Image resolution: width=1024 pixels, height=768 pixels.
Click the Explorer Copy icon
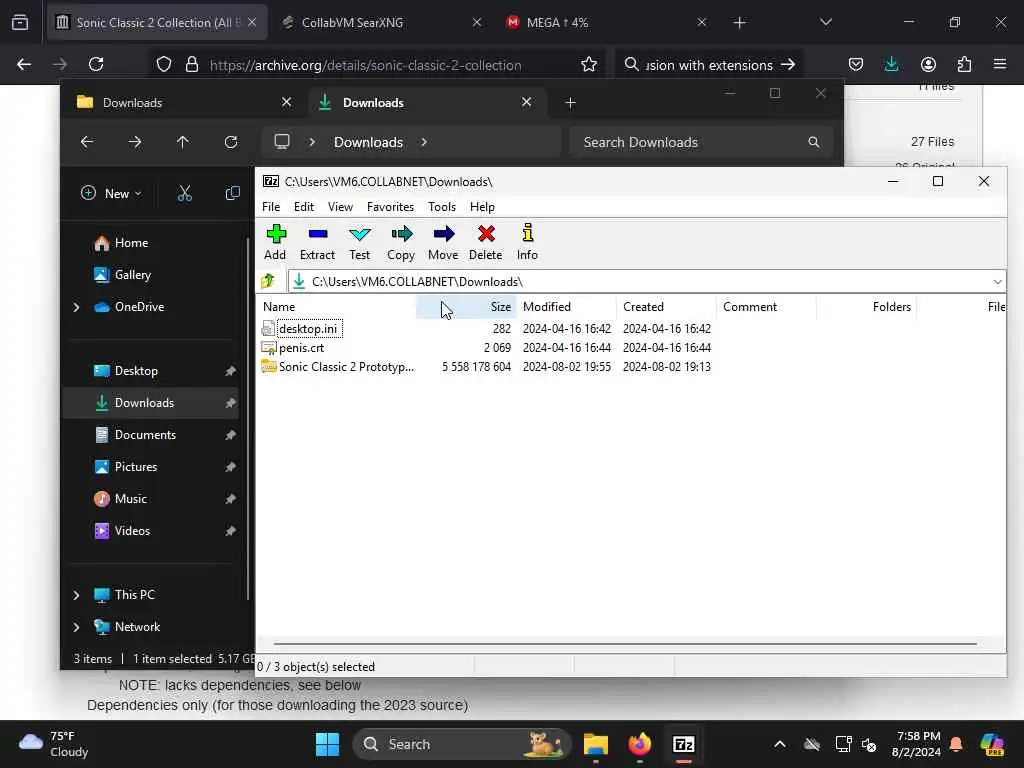(x=232, y=193)
